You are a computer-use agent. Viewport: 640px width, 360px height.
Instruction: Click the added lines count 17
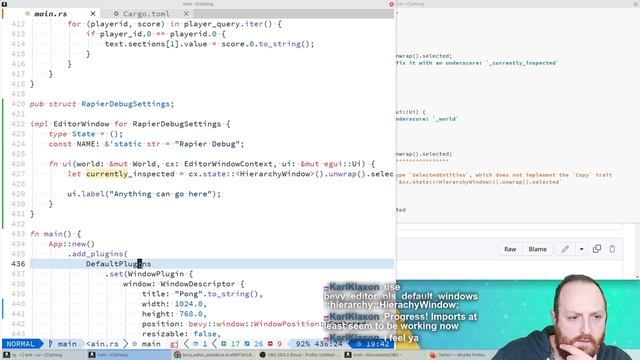coord(231,344)
